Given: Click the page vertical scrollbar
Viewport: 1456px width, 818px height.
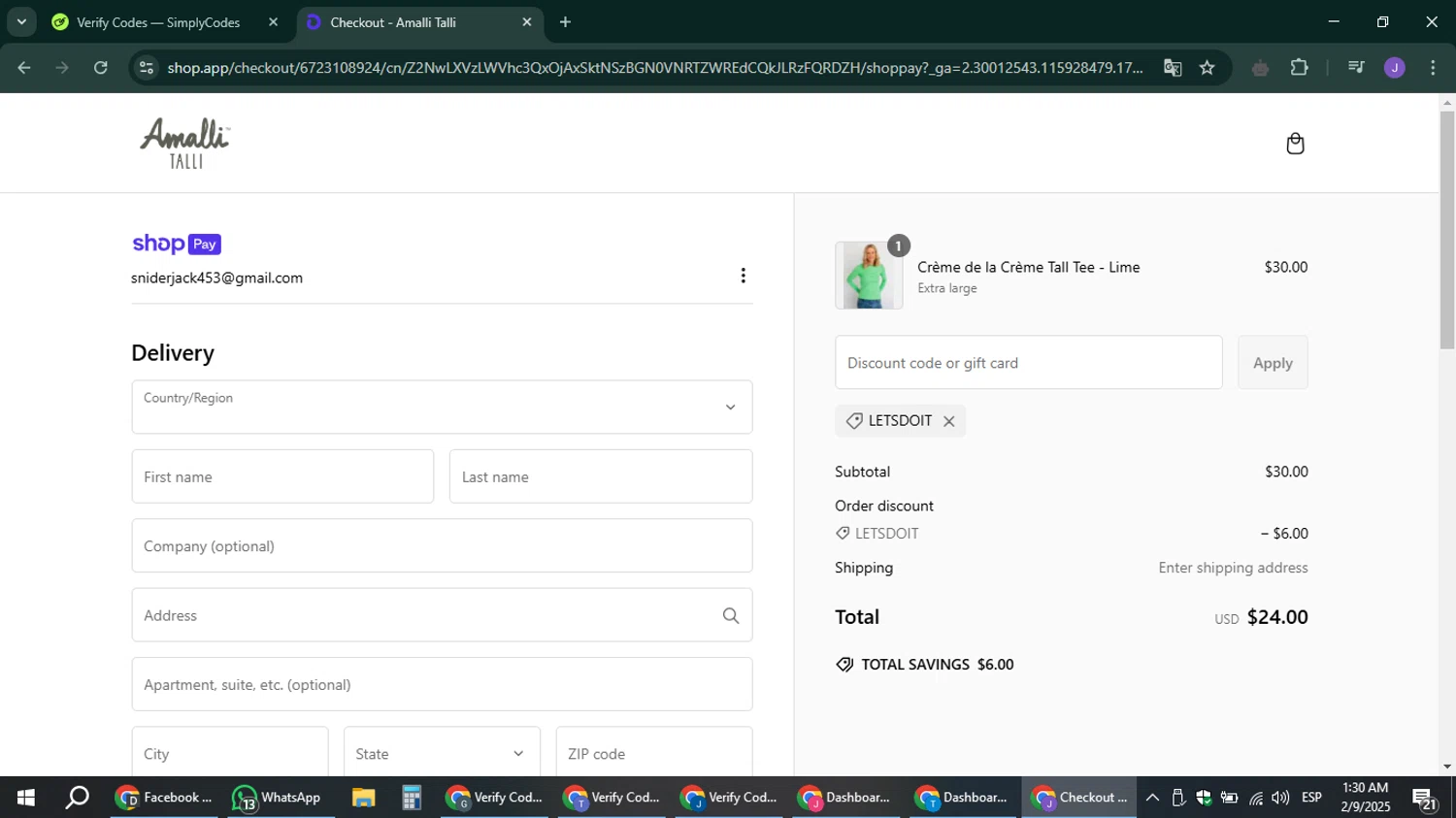Looking at the screenshot, I should (x=1447, y=231).
